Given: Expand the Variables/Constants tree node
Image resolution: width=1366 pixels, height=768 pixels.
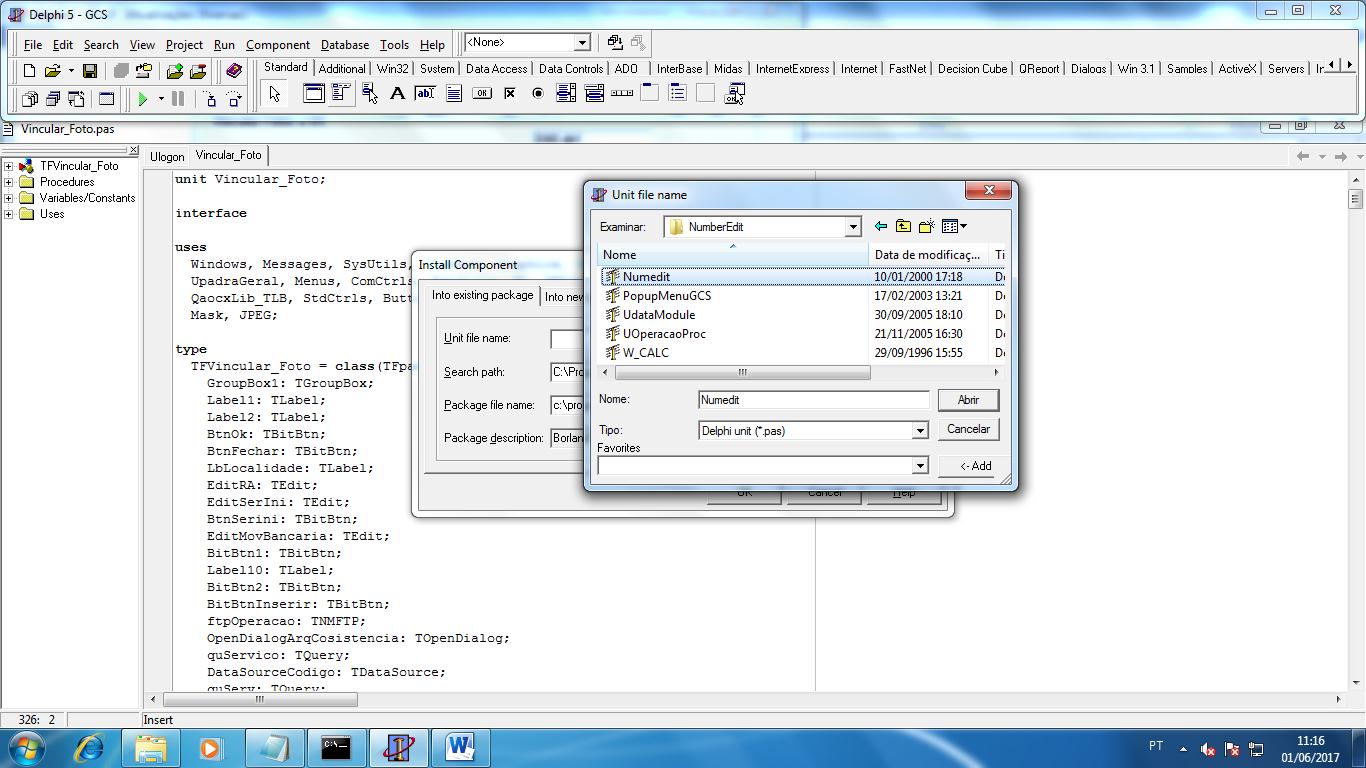Looking at the screenshot, I should click(8, 198).
